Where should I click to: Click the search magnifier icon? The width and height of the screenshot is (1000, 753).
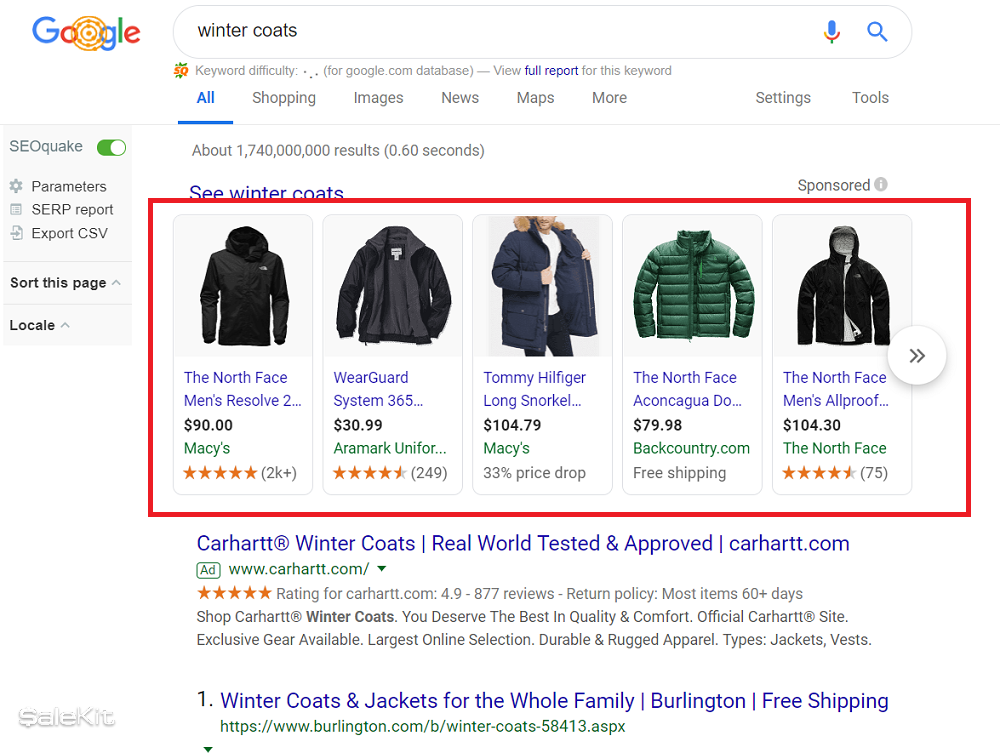pyautogui.click(x=877, y=32)
